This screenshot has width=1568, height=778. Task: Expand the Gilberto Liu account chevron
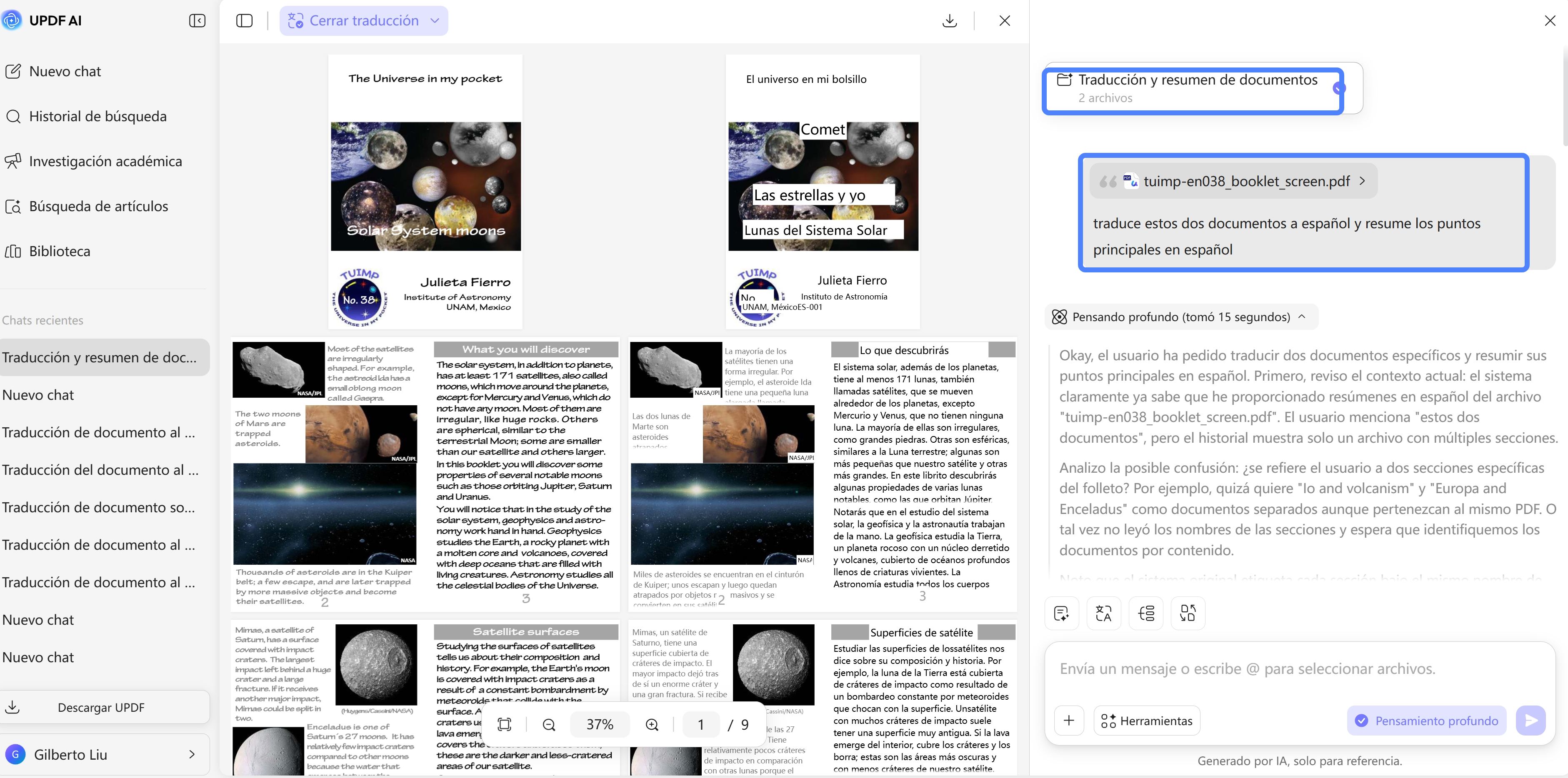[x=192, y=754]
